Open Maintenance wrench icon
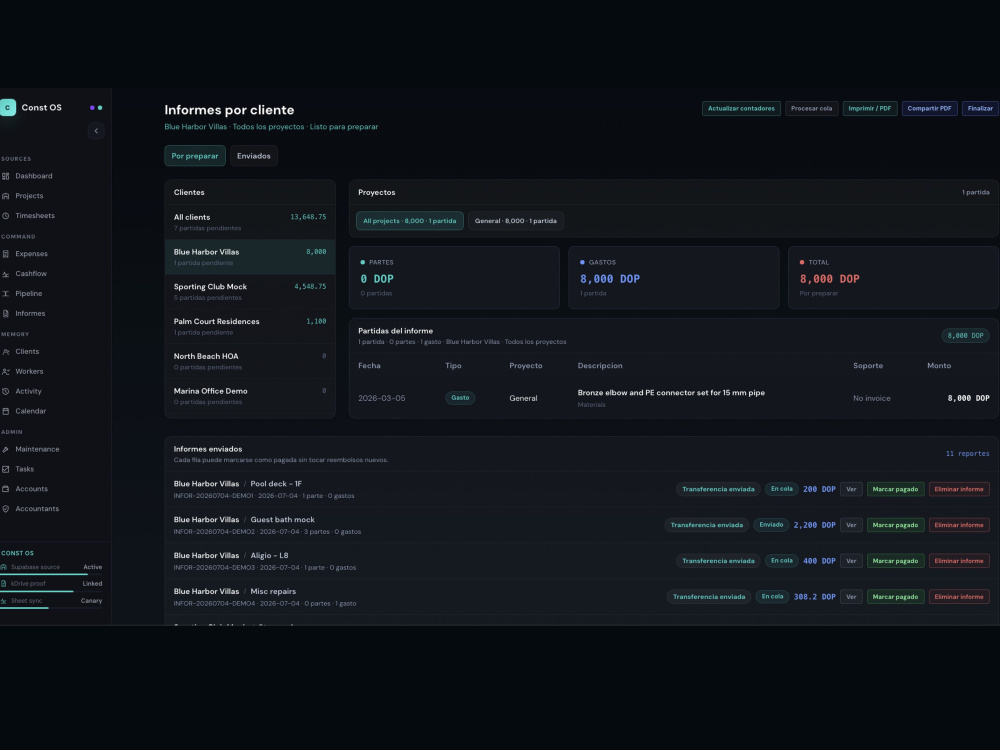 coord(6,449)
